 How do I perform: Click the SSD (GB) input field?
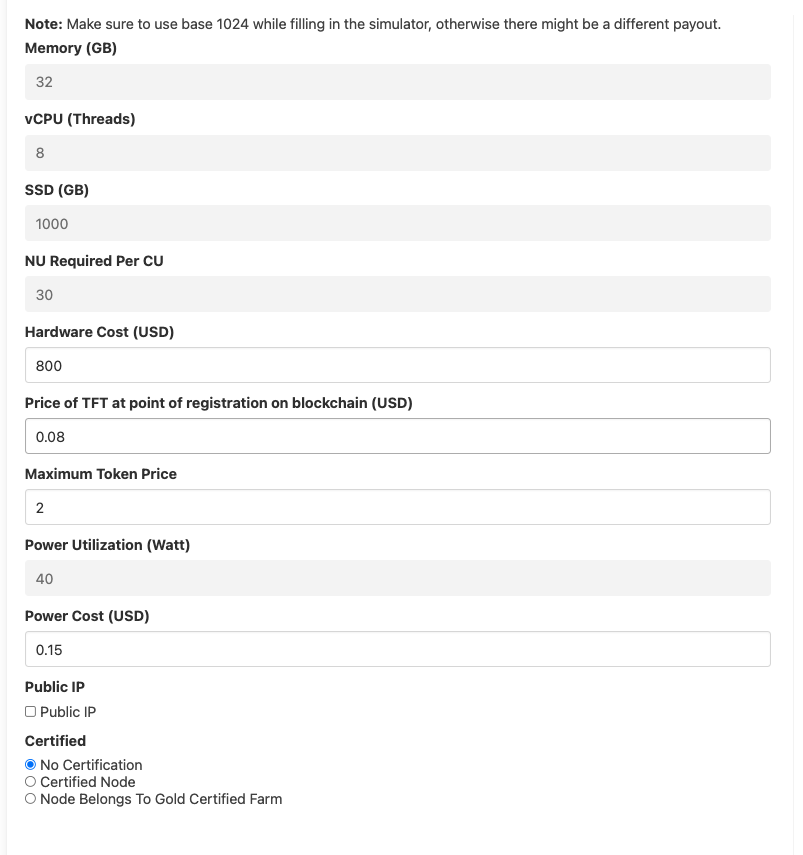coord(397,223)
